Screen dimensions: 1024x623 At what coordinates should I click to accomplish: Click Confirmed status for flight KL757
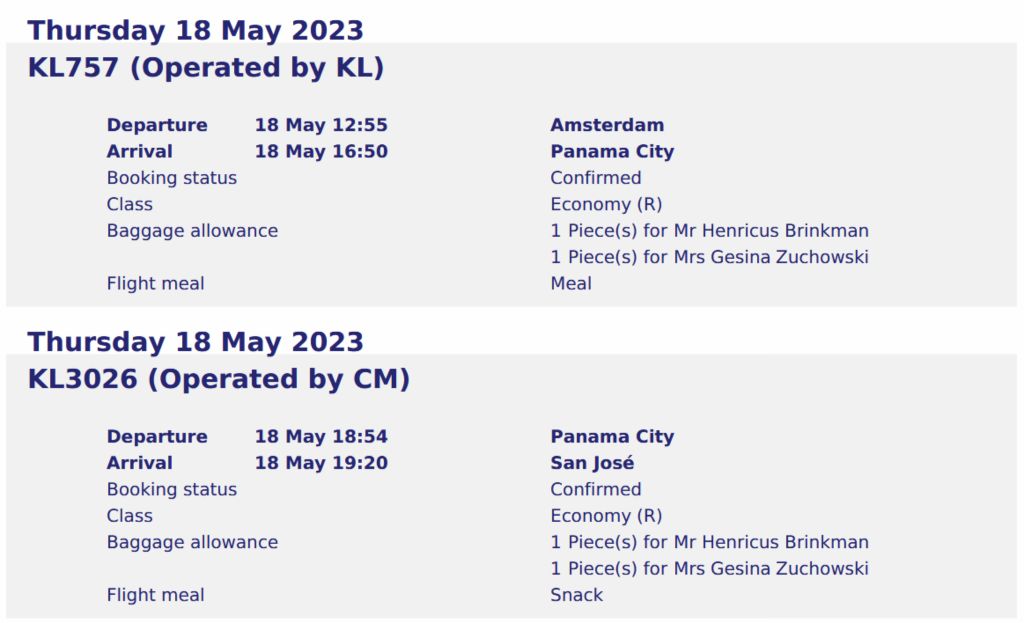[x=596, y=178]
